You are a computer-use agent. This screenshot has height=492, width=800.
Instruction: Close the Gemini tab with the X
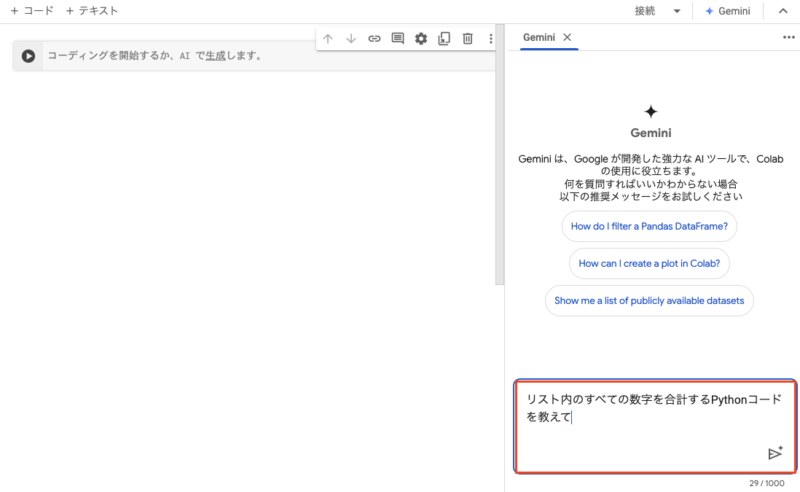coord(567,37)
